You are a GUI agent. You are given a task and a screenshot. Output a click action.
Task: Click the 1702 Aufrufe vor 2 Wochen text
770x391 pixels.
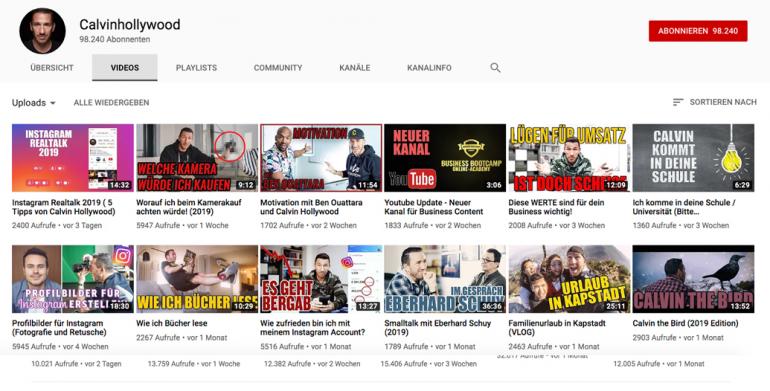click(x=308, y=225)
